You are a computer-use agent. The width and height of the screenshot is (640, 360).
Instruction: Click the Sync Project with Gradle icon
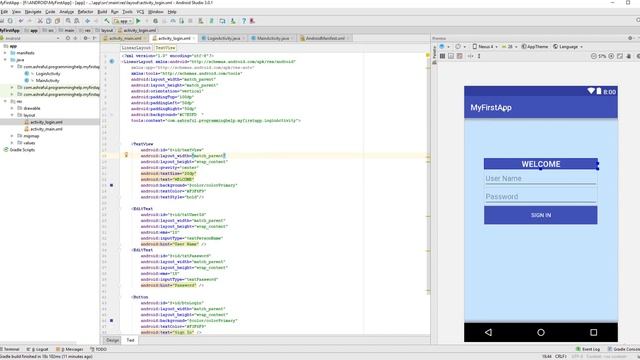click(x=211, y=21)
